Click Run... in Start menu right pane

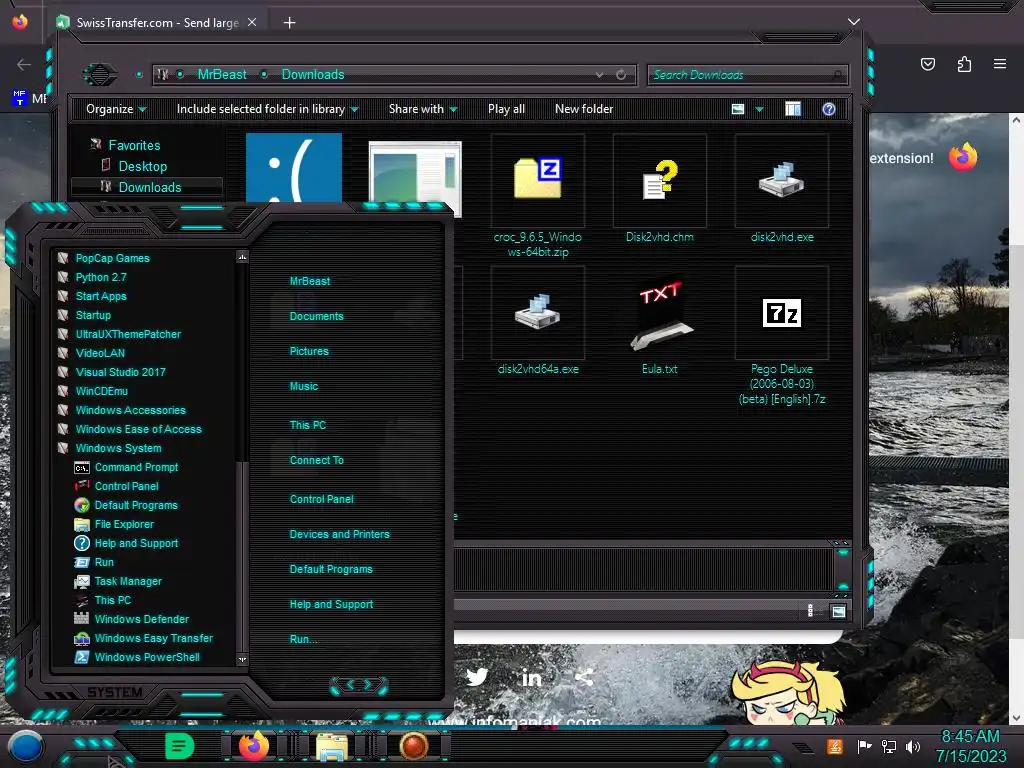(x=303, y=639)
